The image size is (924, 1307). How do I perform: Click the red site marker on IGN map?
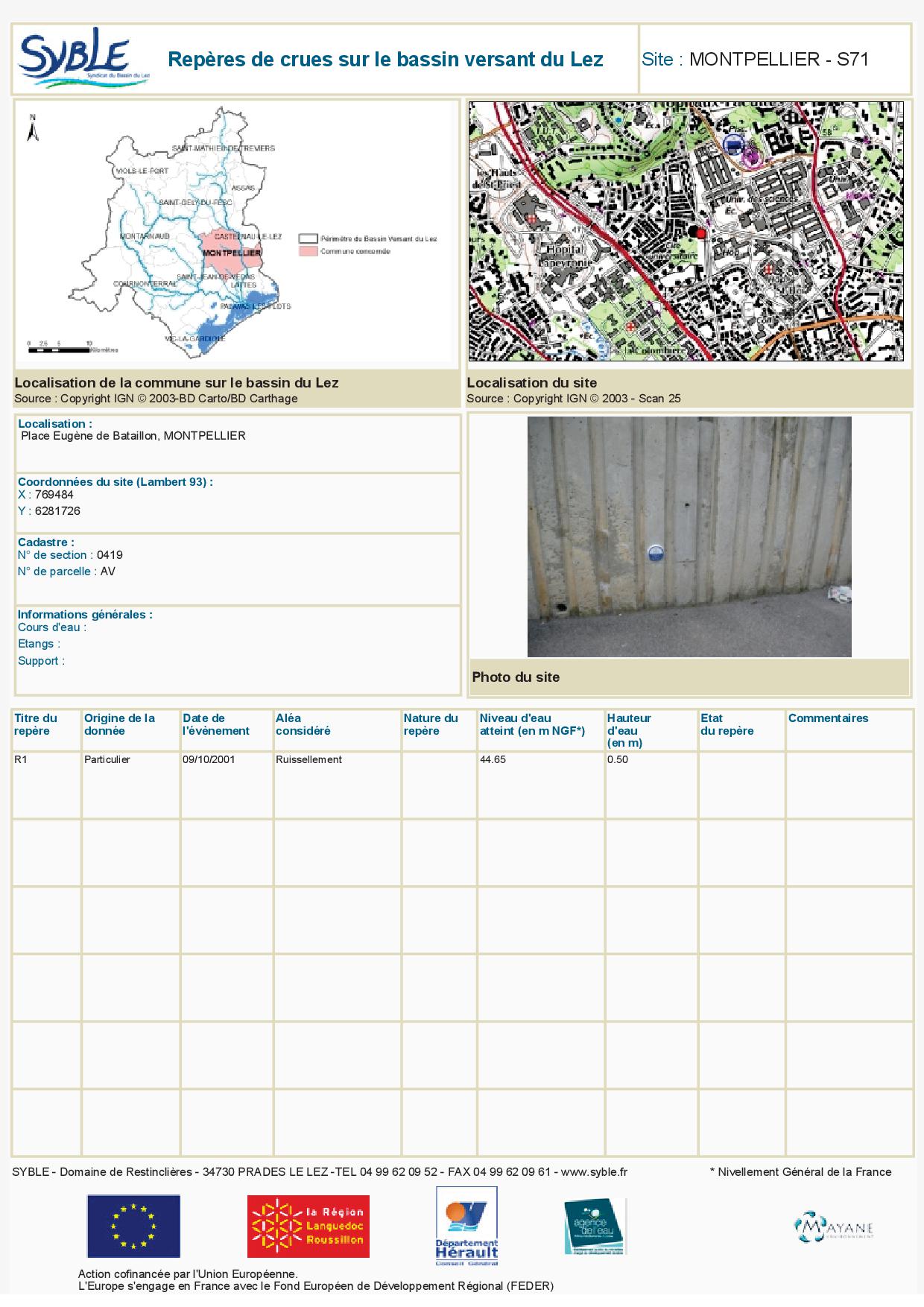pyautogui.click(x=700, y=233)
